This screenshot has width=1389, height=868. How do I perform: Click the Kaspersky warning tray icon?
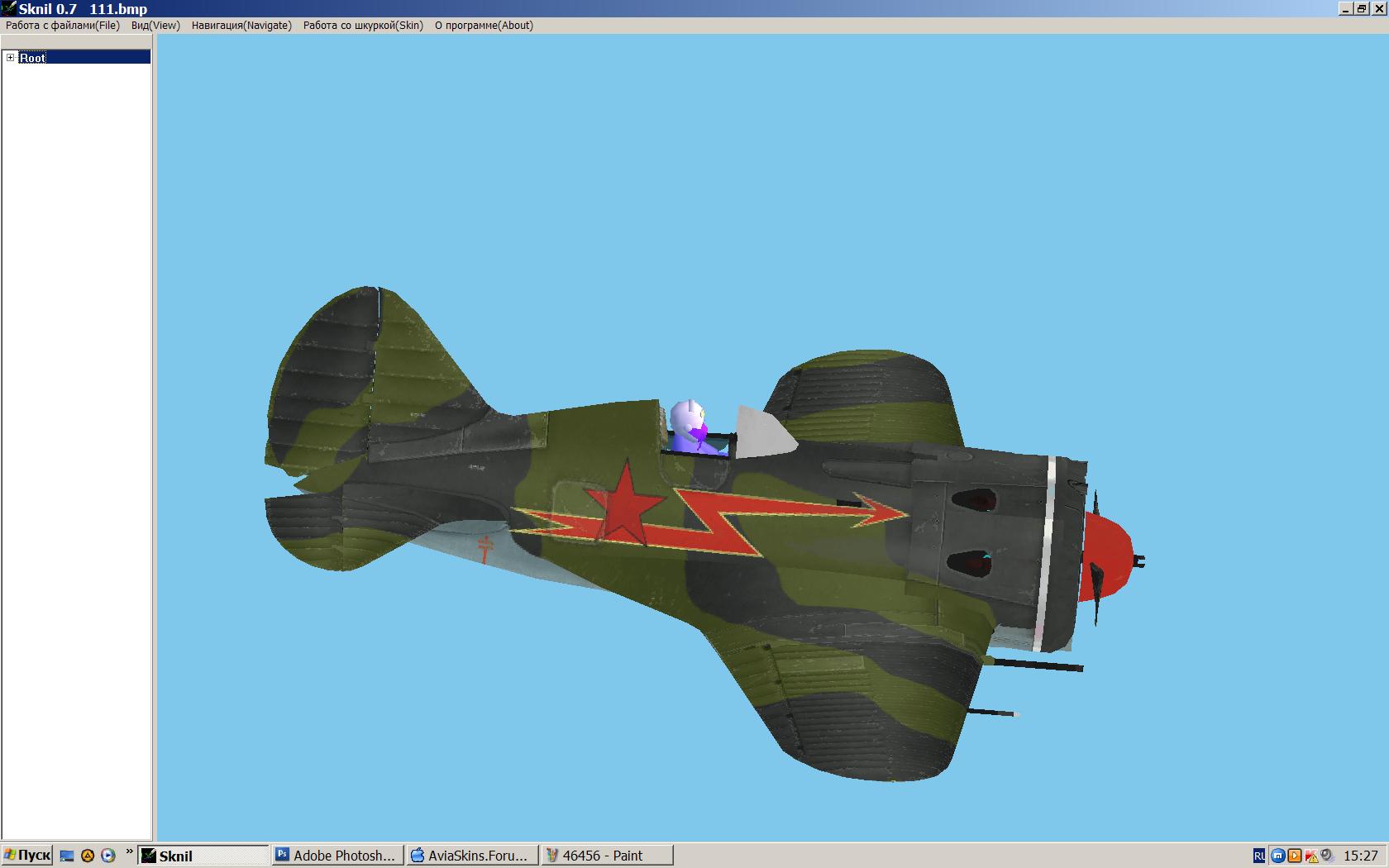coord(1311,856)
